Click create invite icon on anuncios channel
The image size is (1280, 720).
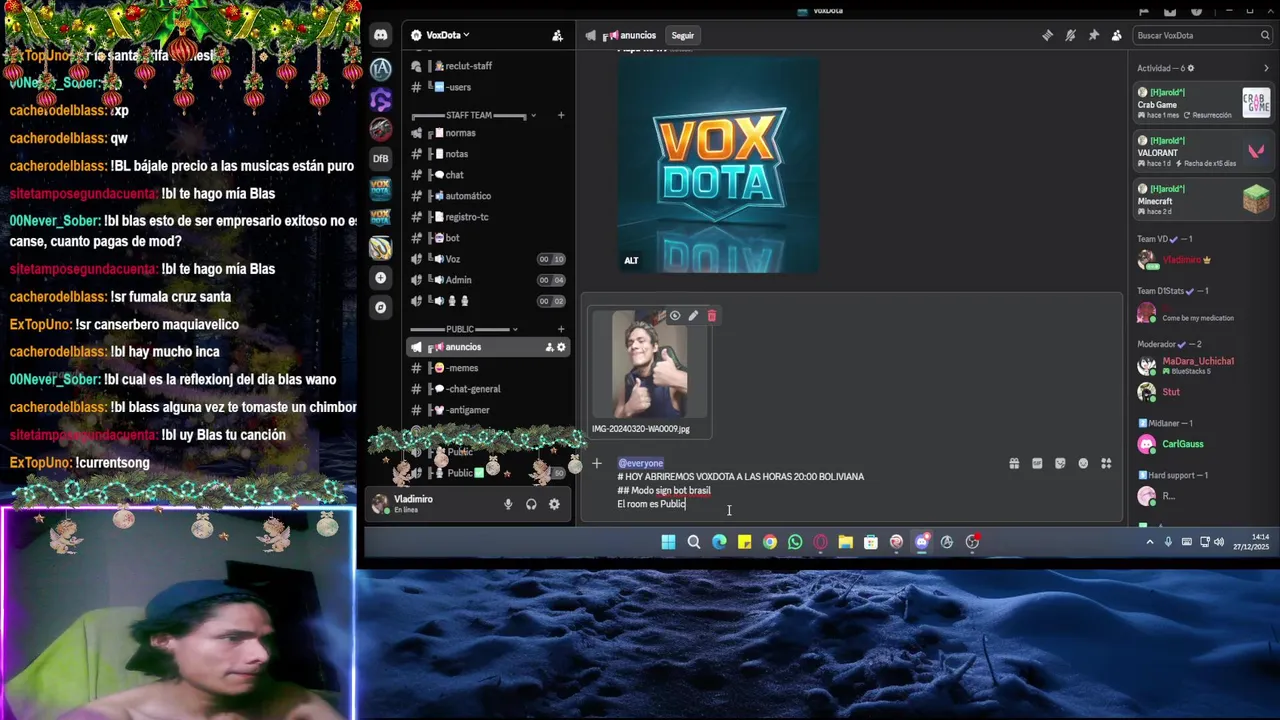pos(549,347)
